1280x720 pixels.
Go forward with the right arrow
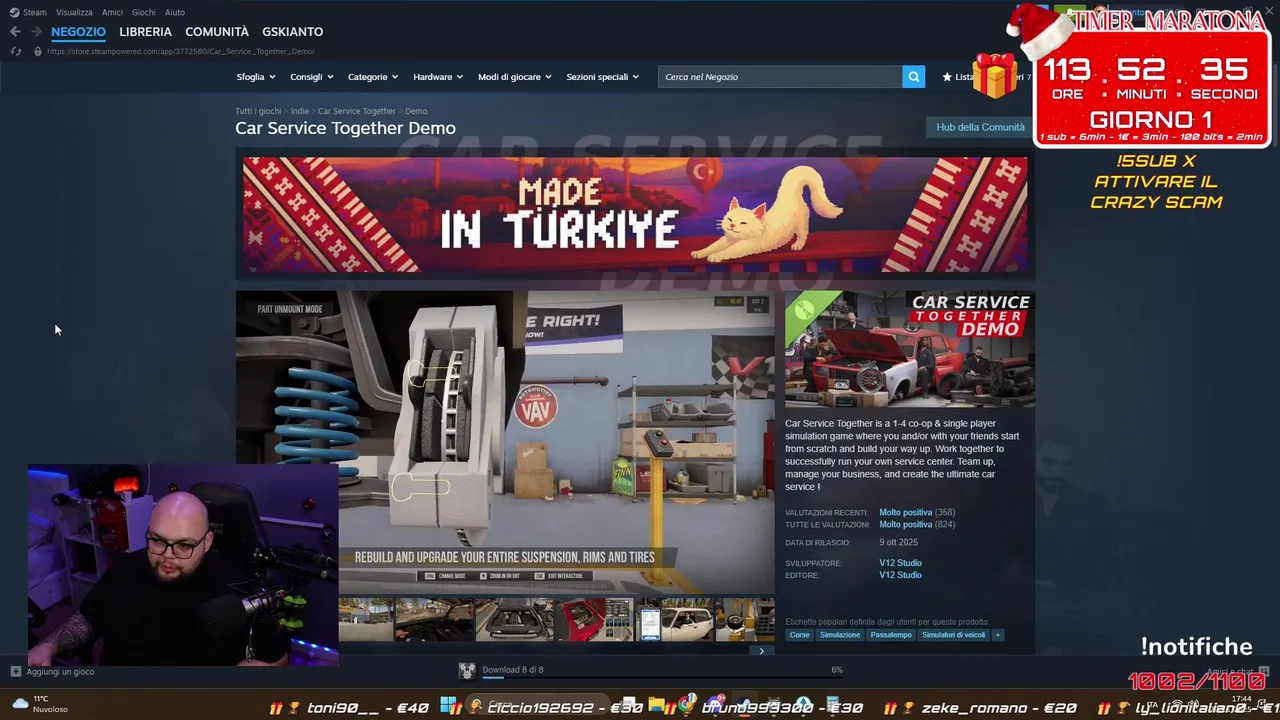click(x=36, y=32)
